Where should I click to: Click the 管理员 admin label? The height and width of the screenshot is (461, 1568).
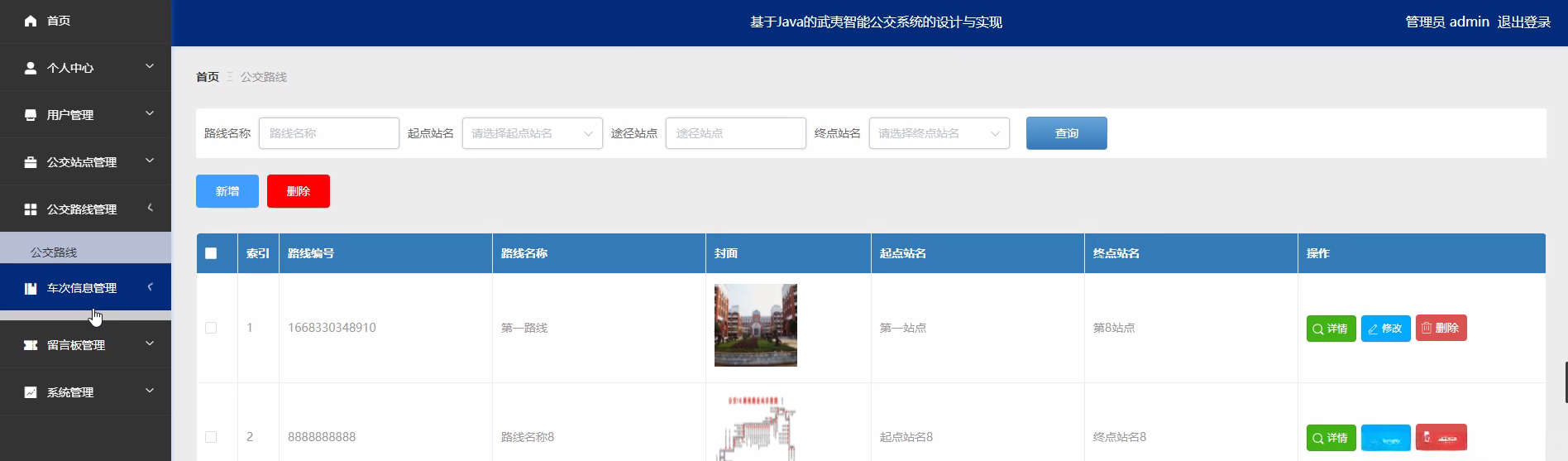(x=1447, y=22)
